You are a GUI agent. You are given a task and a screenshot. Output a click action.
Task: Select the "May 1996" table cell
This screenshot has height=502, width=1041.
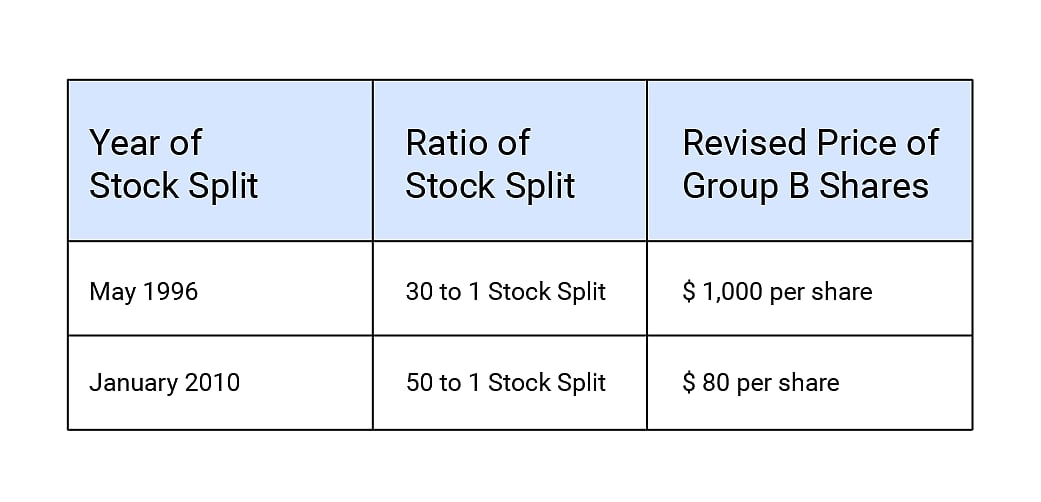(220, 291)
